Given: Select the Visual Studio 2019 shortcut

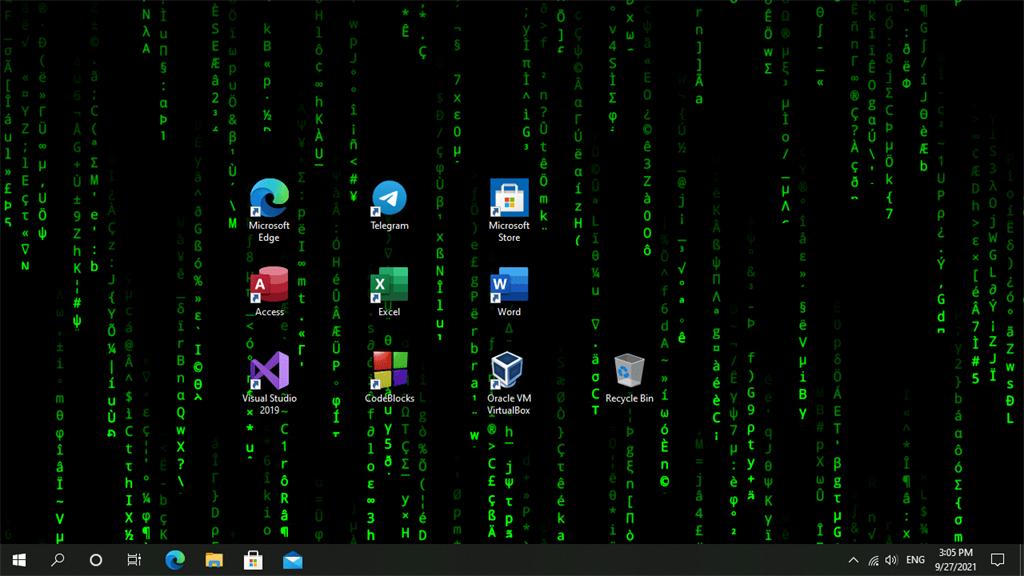Looking at the screenshot, I should click(x=269, y=383).
